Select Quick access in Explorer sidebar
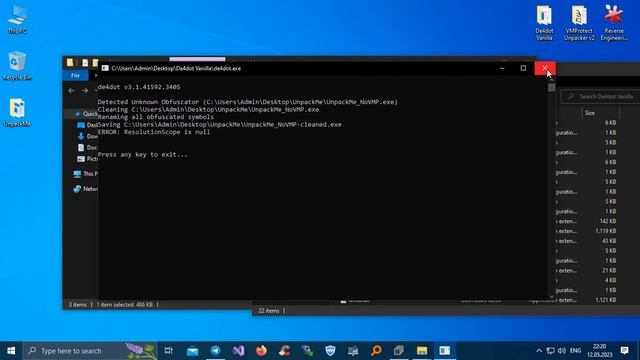This screenshot has height=360, width=640. point(86,114)
